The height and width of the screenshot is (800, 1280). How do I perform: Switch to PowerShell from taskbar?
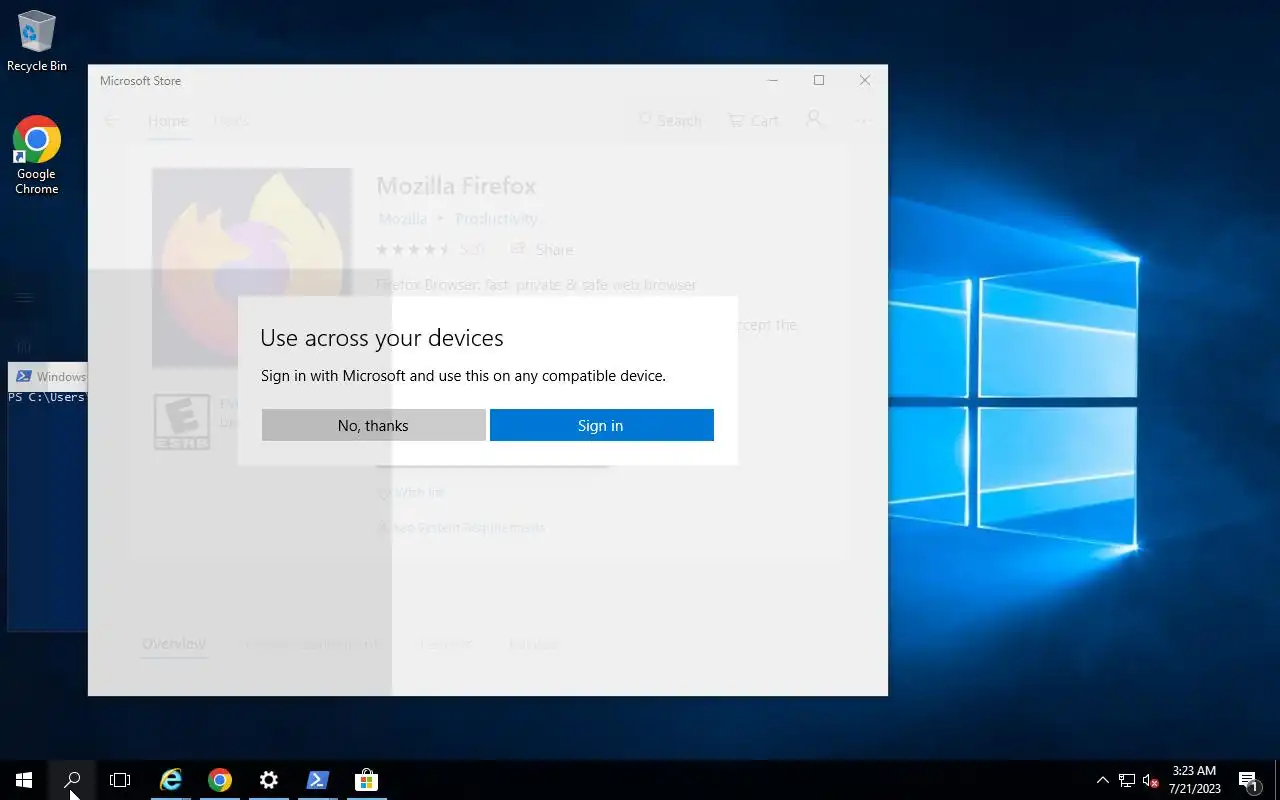click(x=317, y=780)
